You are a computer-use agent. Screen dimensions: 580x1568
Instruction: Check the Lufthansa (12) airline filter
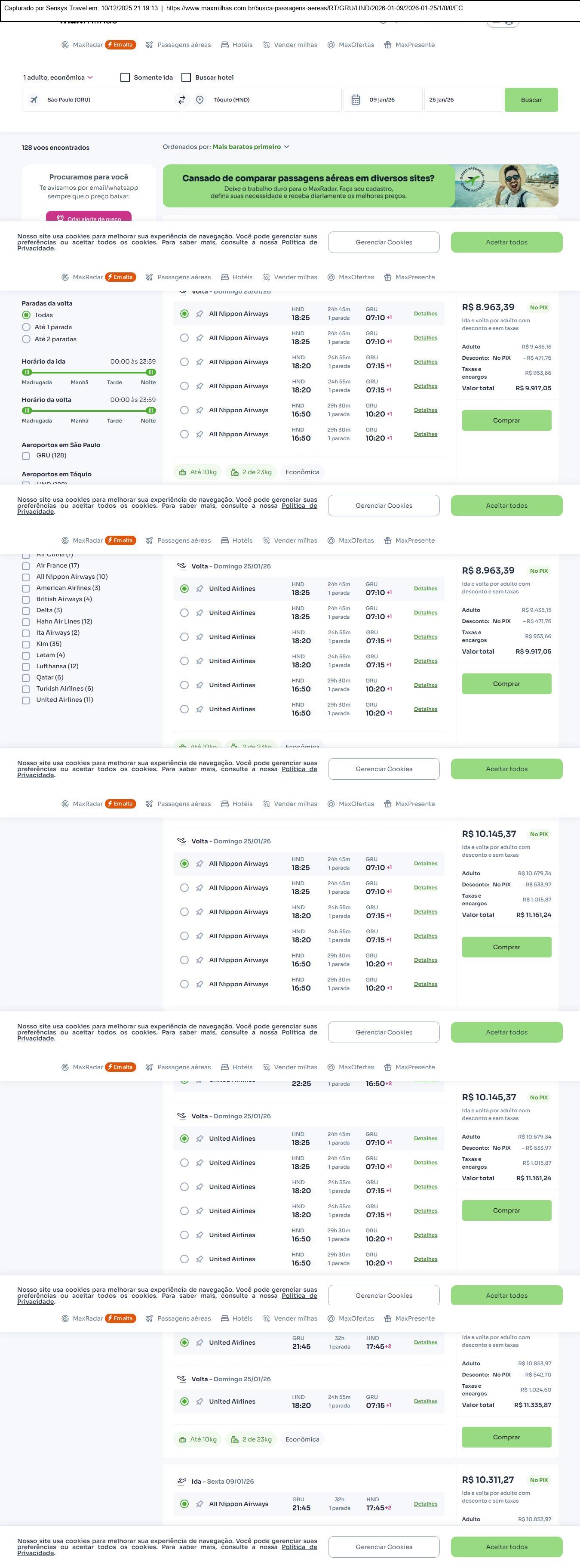coord(25,667)
